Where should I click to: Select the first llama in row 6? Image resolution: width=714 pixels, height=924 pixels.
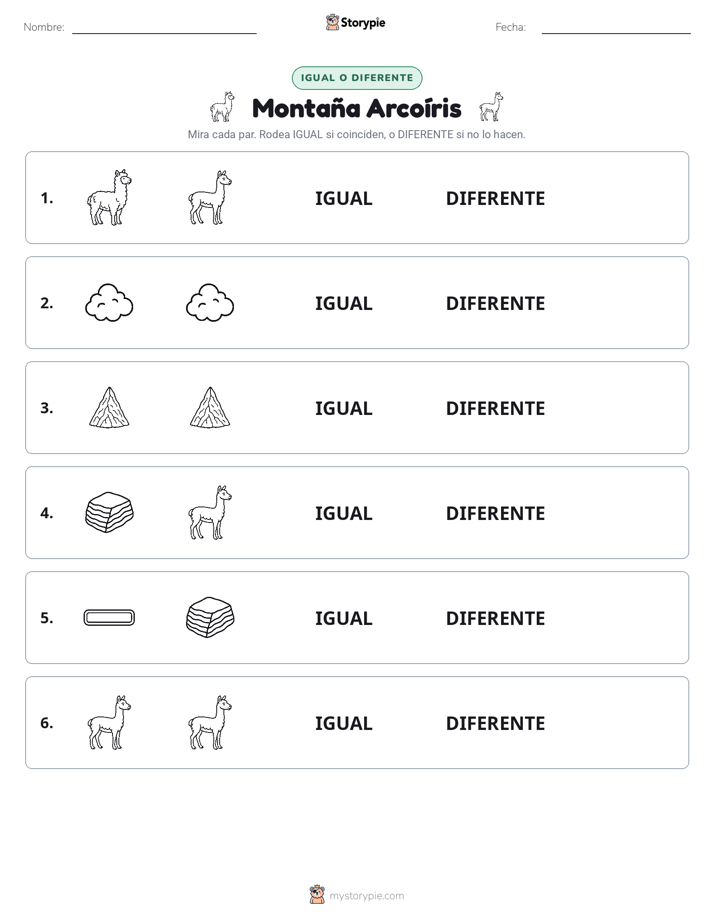[109, 722]
